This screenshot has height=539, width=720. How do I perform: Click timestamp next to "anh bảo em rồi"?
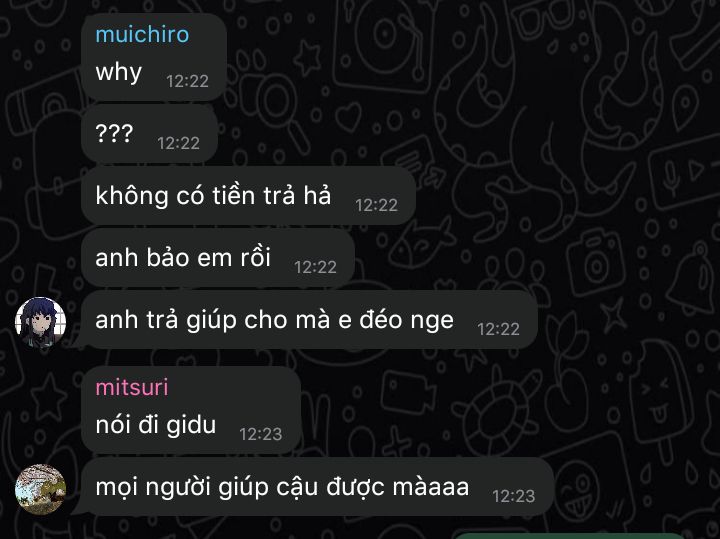click(x=315, y=267)
